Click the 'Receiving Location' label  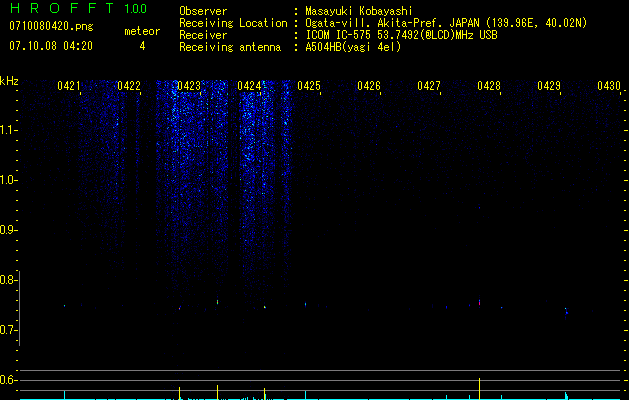(x=233, y=24)
